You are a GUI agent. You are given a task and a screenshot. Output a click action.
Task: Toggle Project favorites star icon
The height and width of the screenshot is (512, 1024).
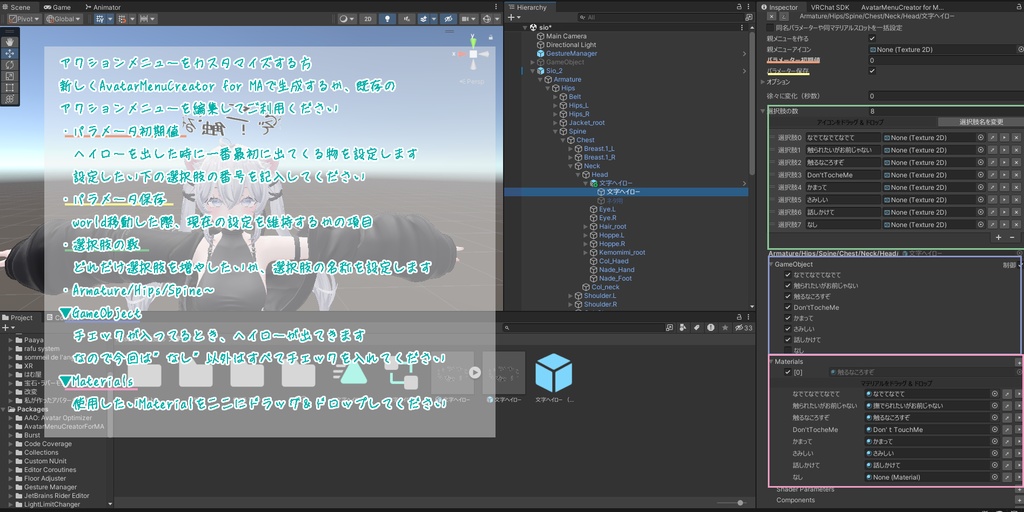[x=725, y=327]
